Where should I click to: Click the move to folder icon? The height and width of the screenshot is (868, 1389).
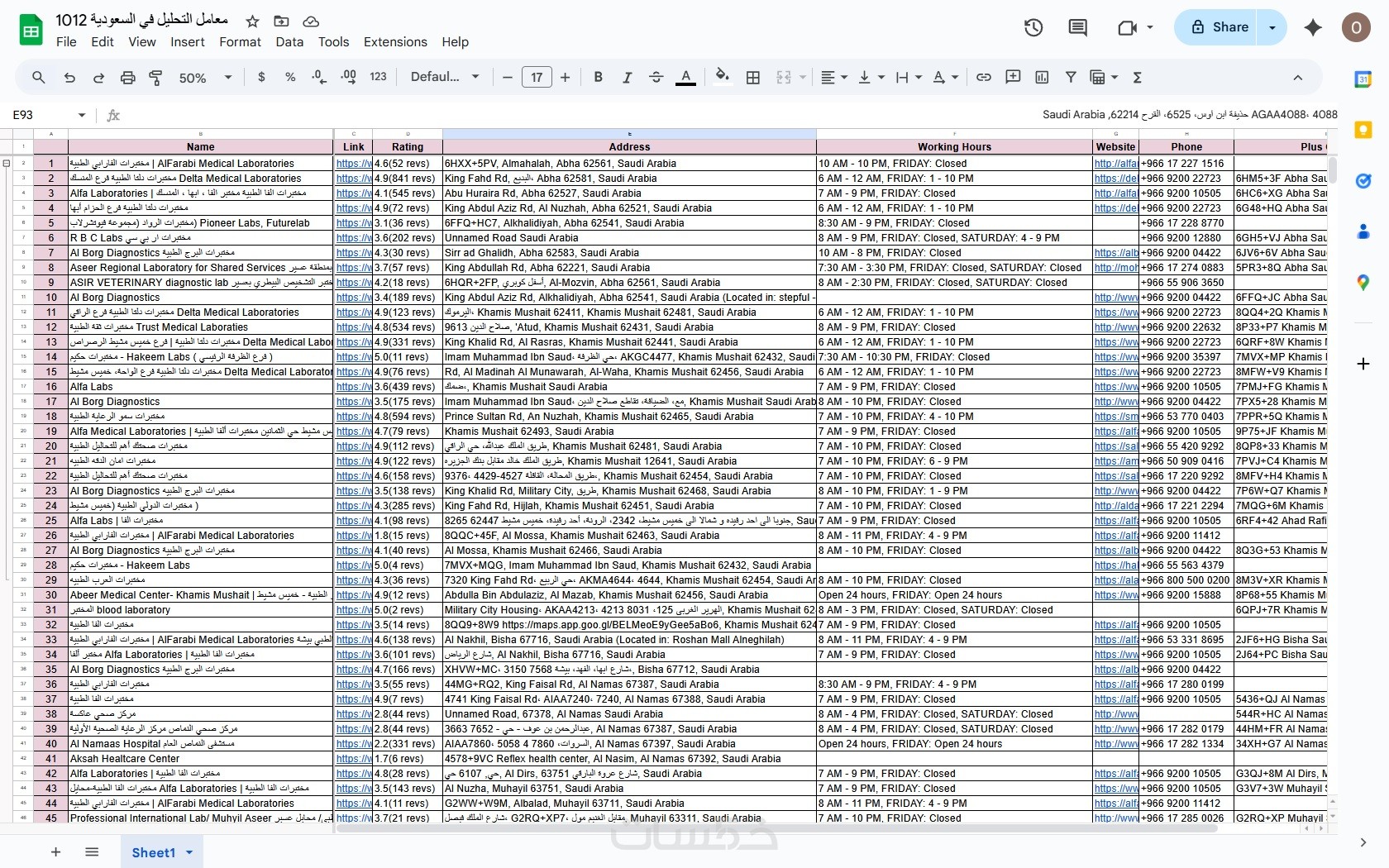coord(281,21)
